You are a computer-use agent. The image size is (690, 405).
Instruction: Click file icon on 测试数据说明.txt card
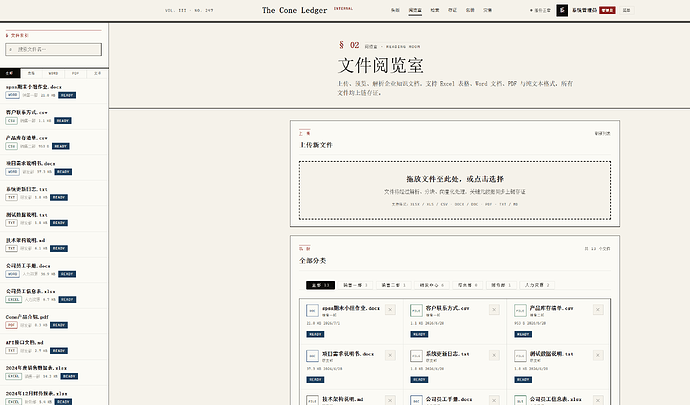[x=520, y=356]
